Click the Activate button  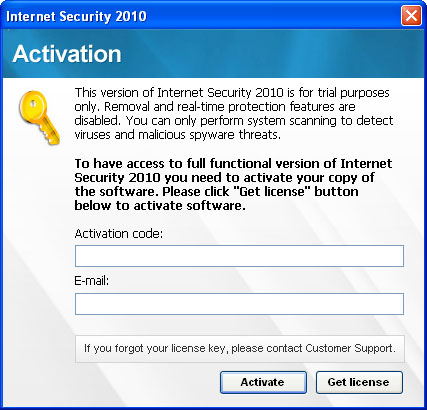263,382
